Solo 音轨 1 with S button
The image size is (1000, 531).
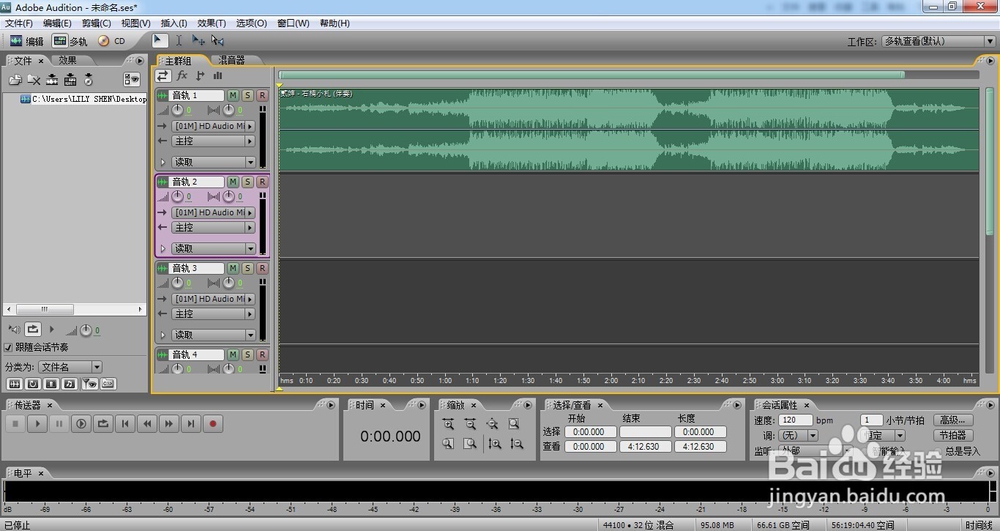(247, 95)
